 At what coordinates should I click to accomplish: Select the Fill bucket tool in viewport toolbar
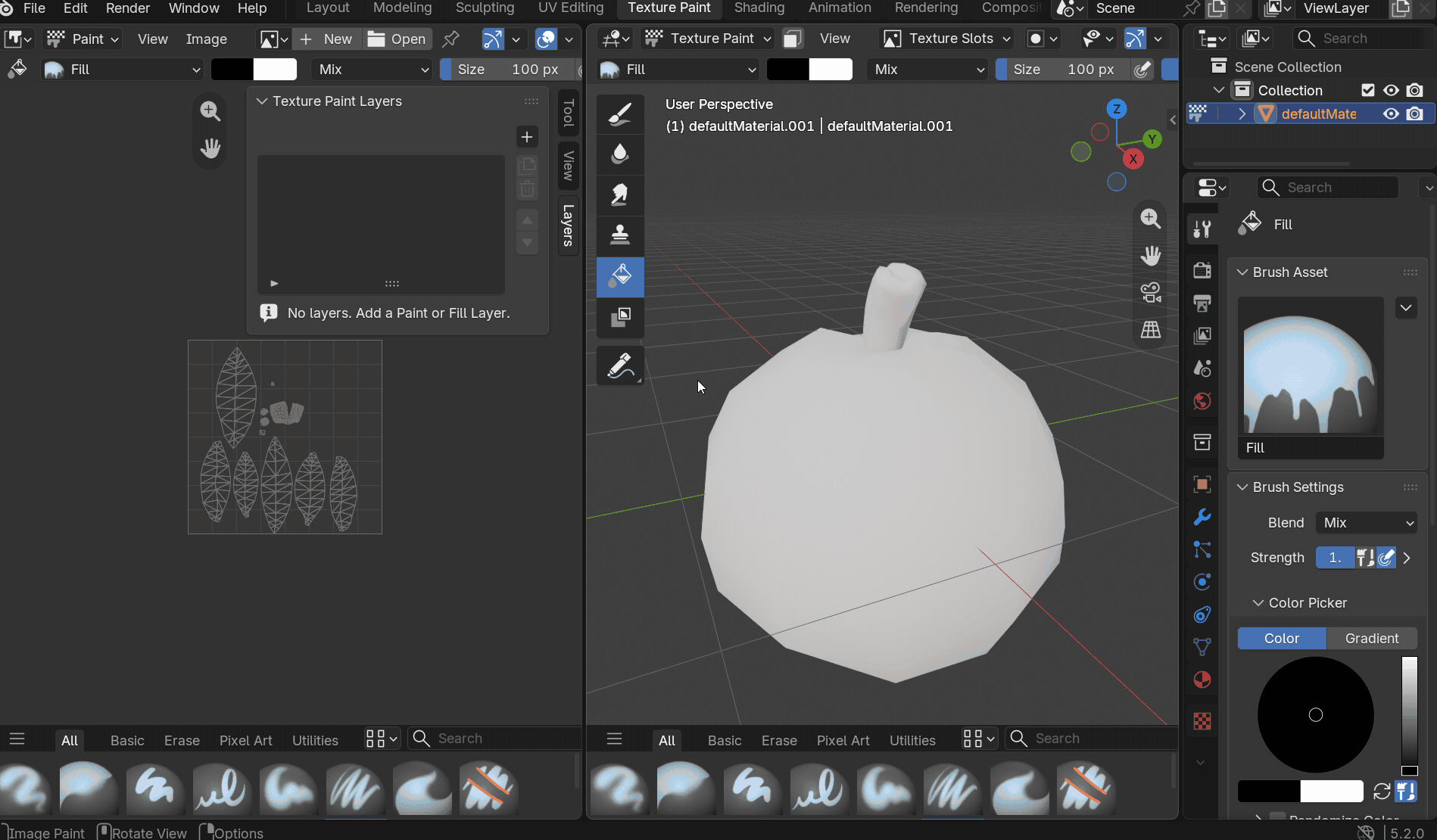[x=620, y=276]
